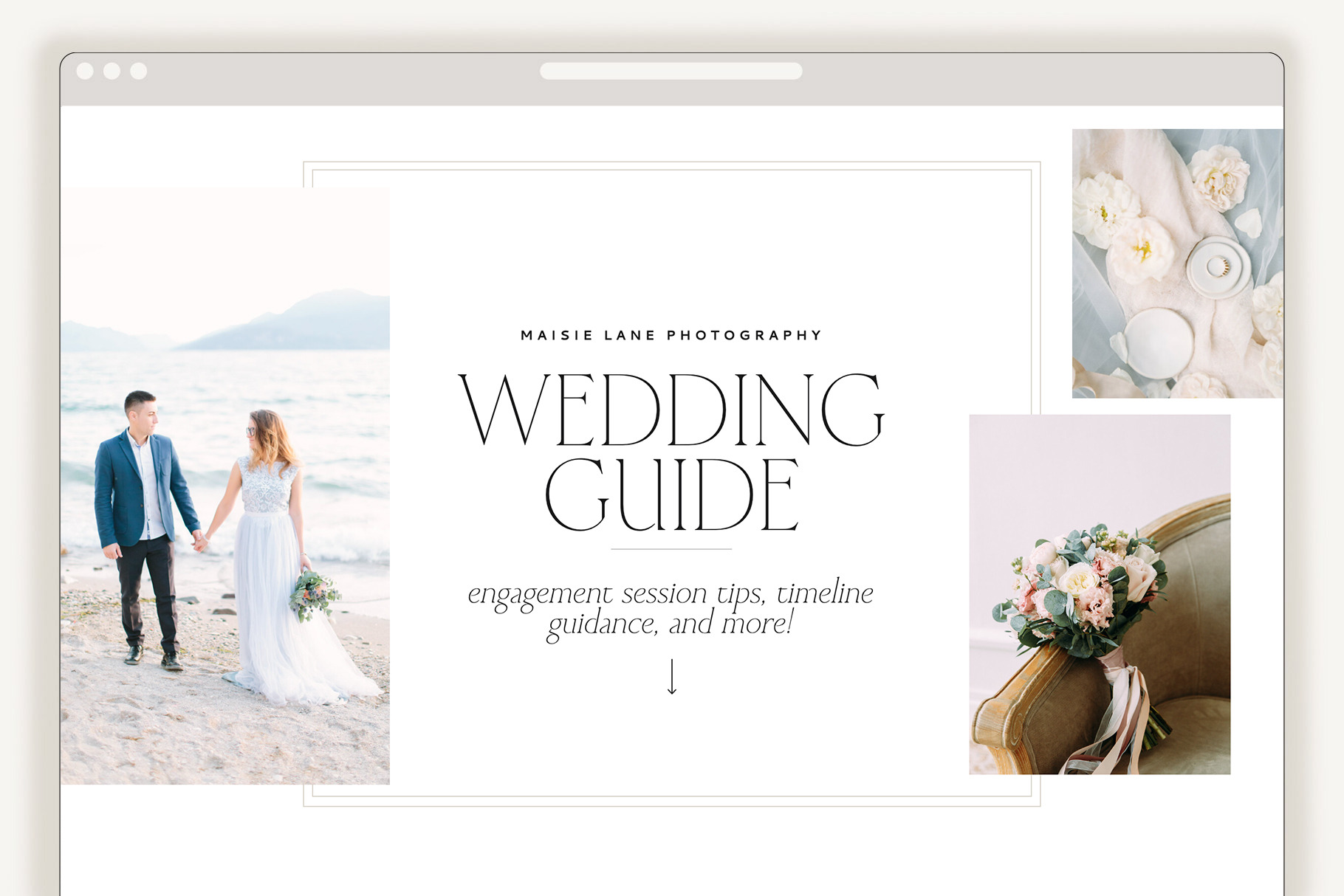1344x896 pixels.
Task: Click the ring dish in flat lay photo
Action: 1217,266
